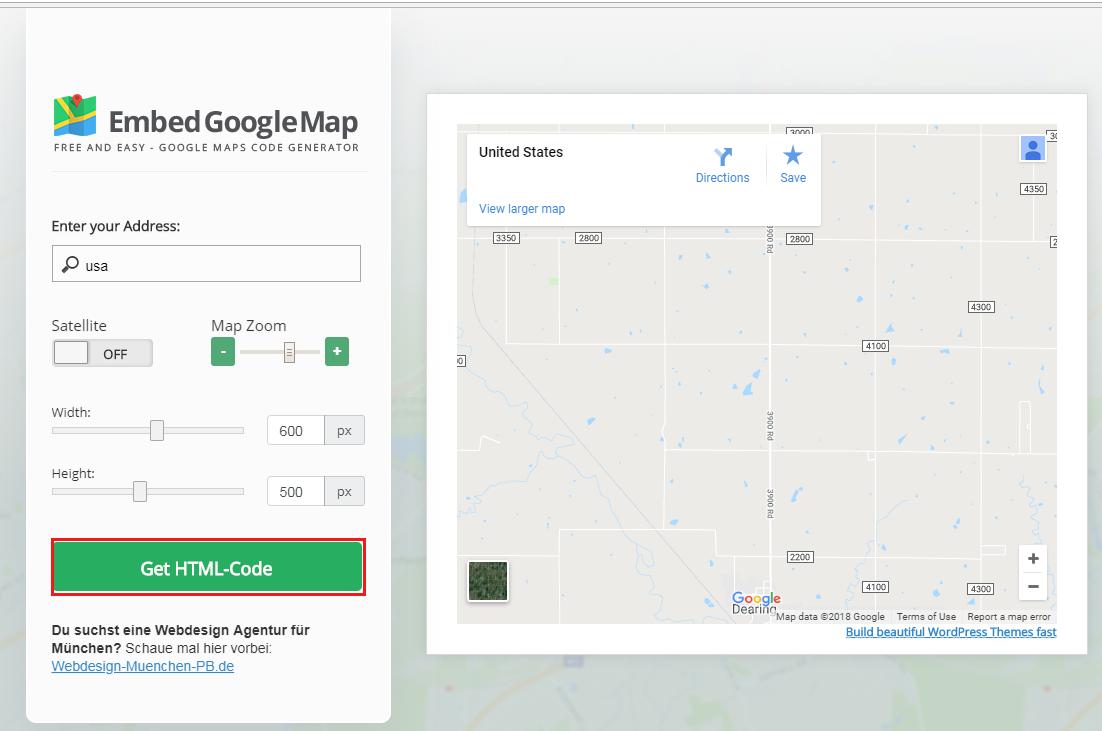Click Build beautiful WordPress Themes fast link
This screenshot has width=1102, height=731.
point(950,632)
